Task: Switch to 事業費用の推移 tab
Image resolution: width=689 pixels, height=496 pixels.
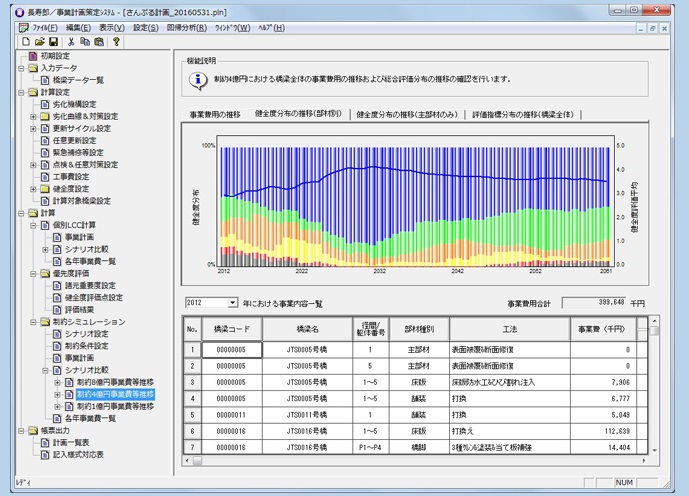Action: [x=215, y=115]
